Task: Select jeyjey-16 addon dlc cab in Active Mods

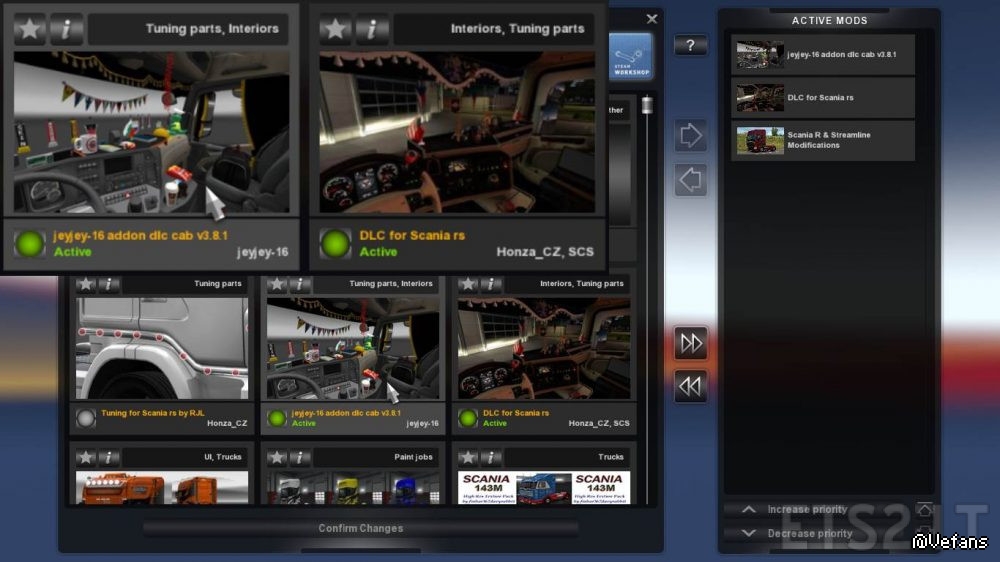Action: 823,55
